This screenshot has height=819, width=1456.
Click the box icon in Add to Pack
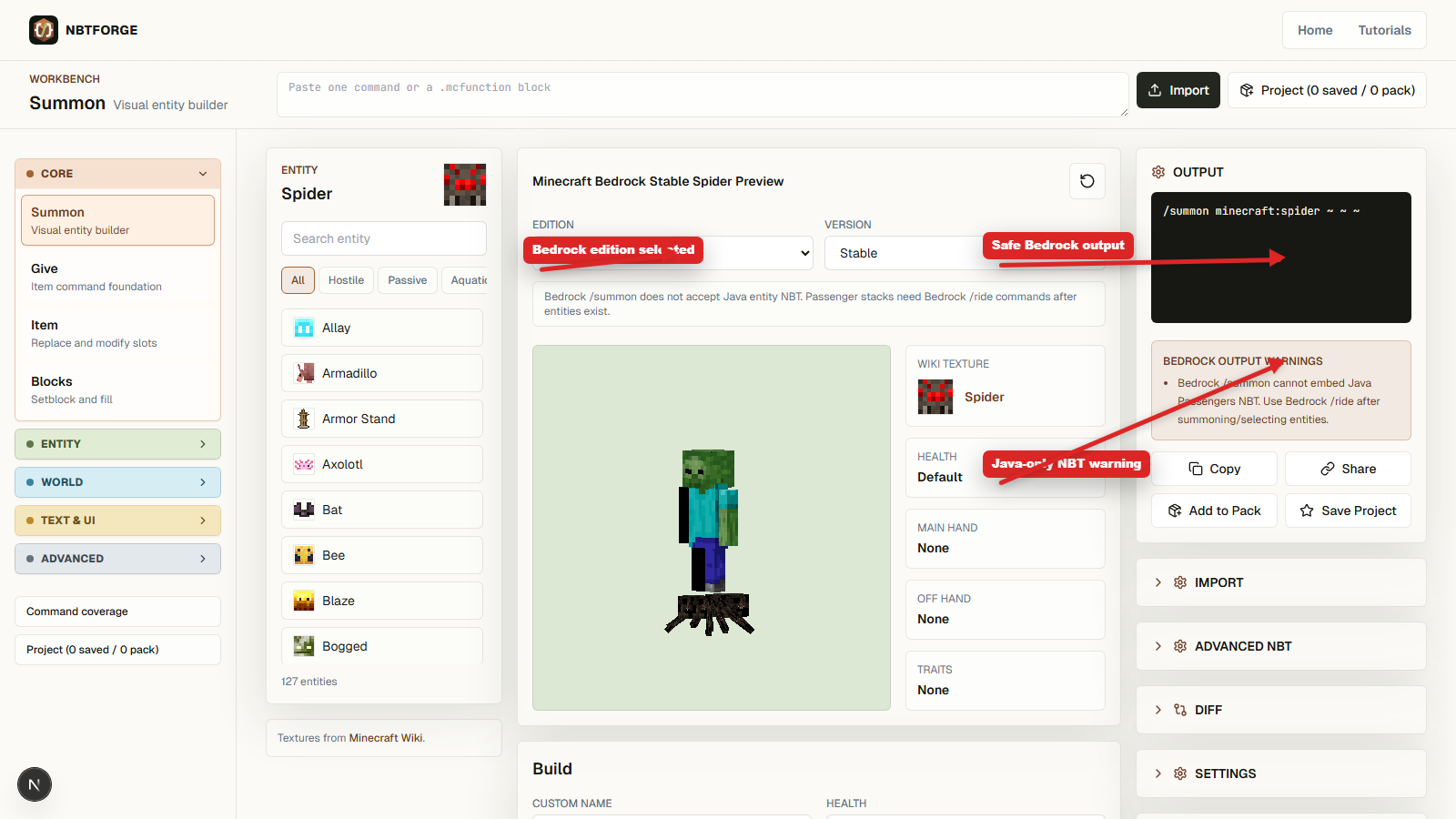click(1175, 511)
